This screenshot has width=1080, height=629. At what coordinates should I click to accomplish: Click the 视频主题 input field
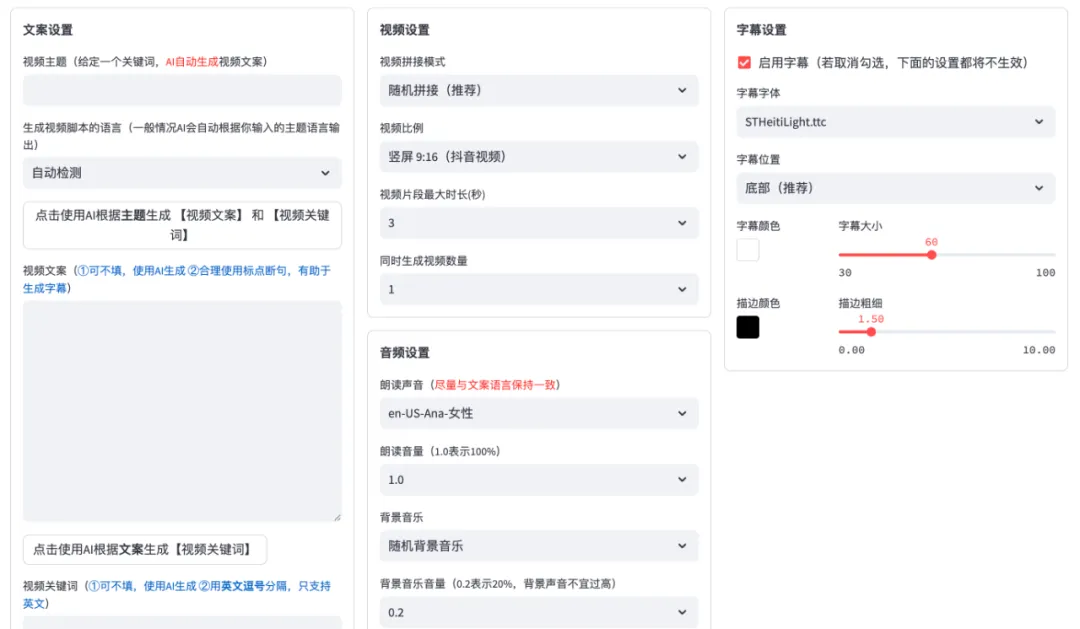[x=182, y=91]
